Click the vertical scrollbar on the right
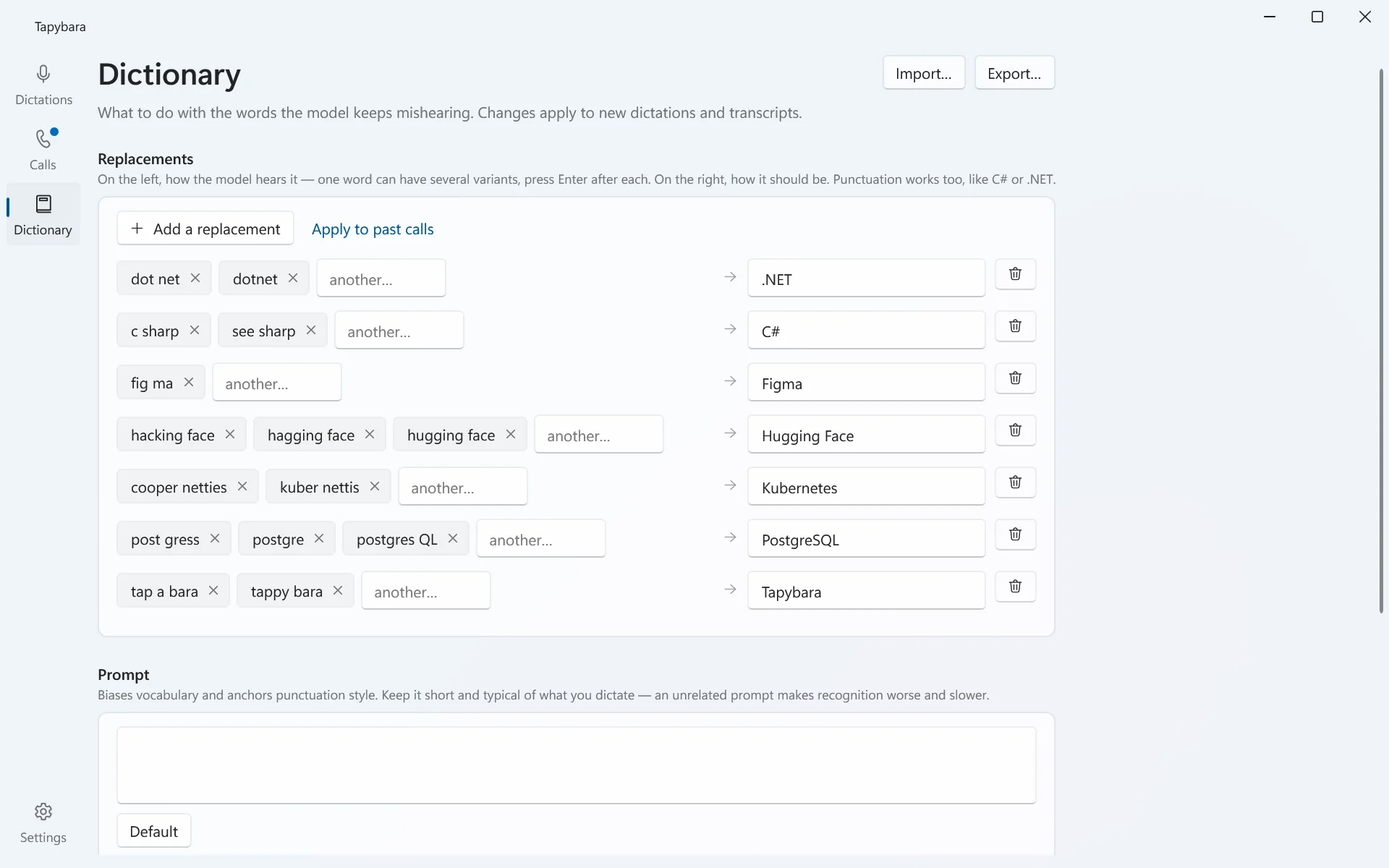 pyautogui.click(x=1381, y=340)
